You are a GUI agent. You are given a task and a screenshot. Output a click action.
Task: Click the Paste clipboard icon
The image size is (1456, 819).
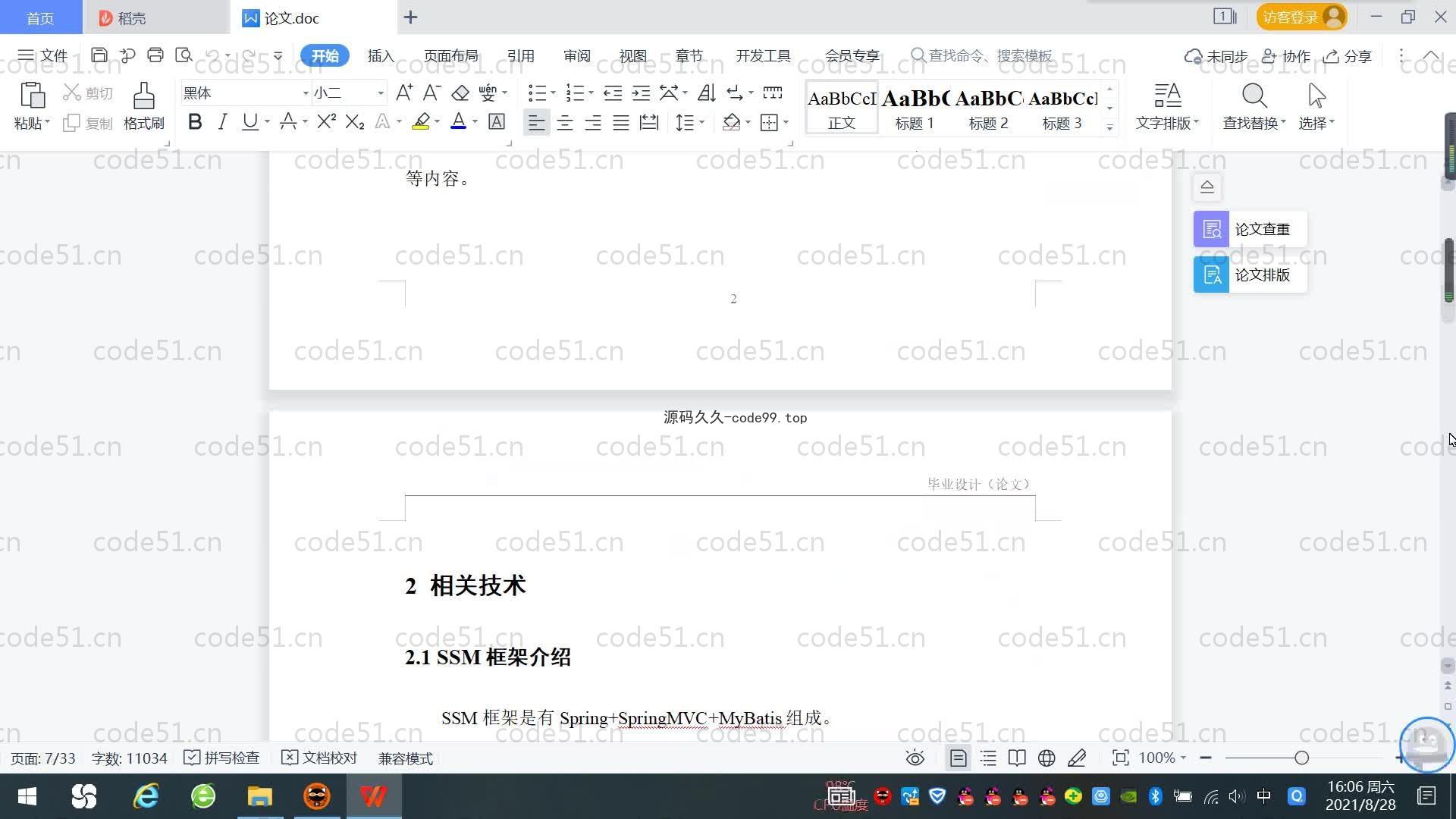tap(32, 96)
